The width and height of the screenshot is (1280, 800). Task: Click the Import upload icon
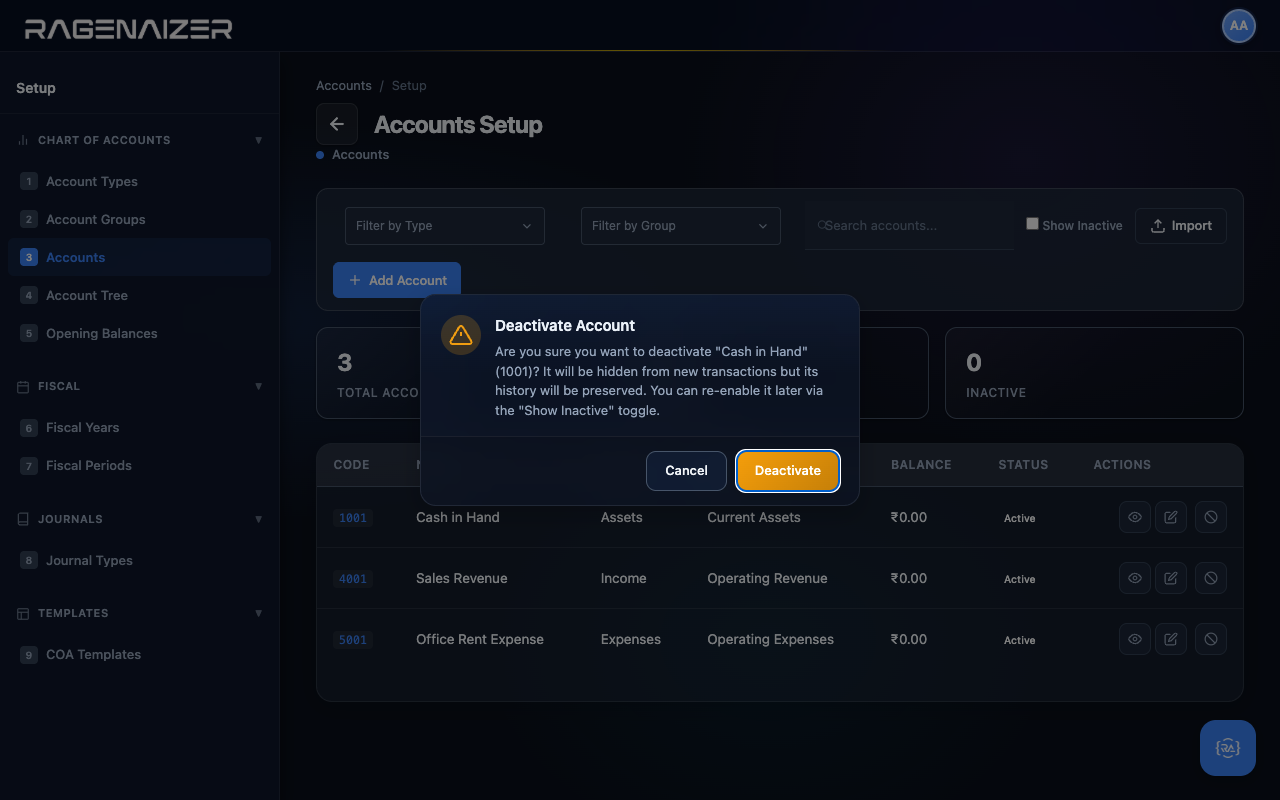coord(1158,226)
